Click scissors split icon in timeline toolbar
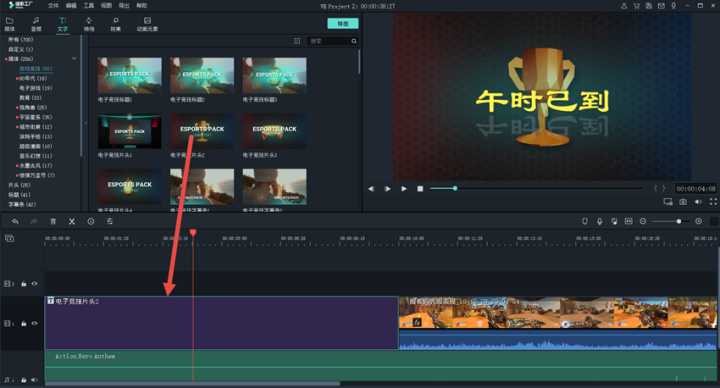 pos(72,221)
